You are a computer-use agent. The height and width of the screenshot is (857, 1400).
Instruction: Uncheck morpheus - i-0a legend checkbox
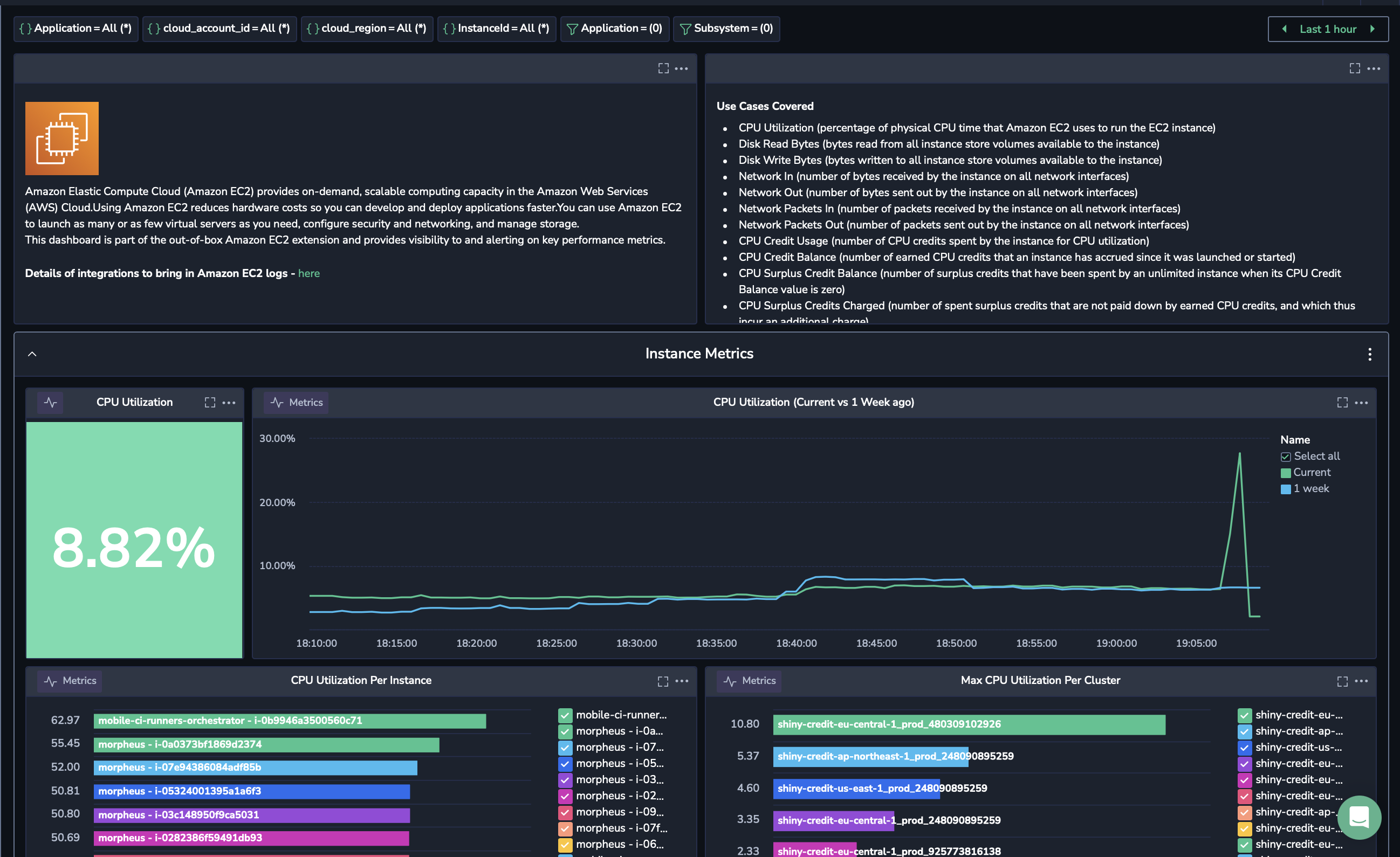click(565, 731)
